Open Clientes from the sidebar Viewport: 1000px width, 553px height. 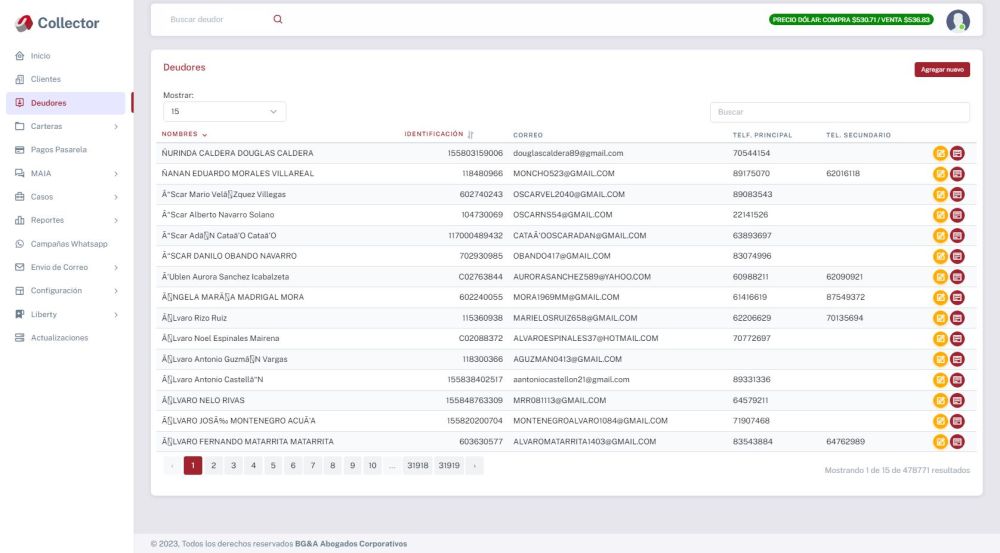point(46,79)
